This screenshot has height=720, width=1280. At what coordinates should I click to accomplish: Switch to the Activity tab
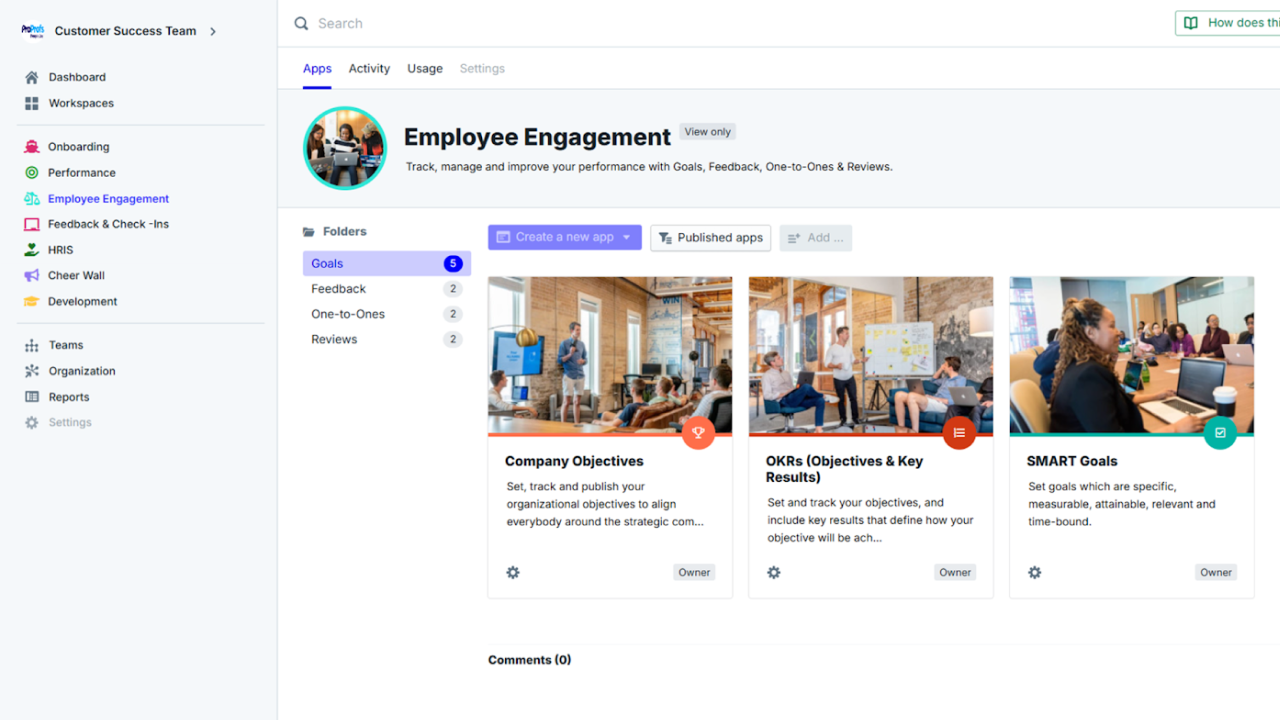coord(369,69)
